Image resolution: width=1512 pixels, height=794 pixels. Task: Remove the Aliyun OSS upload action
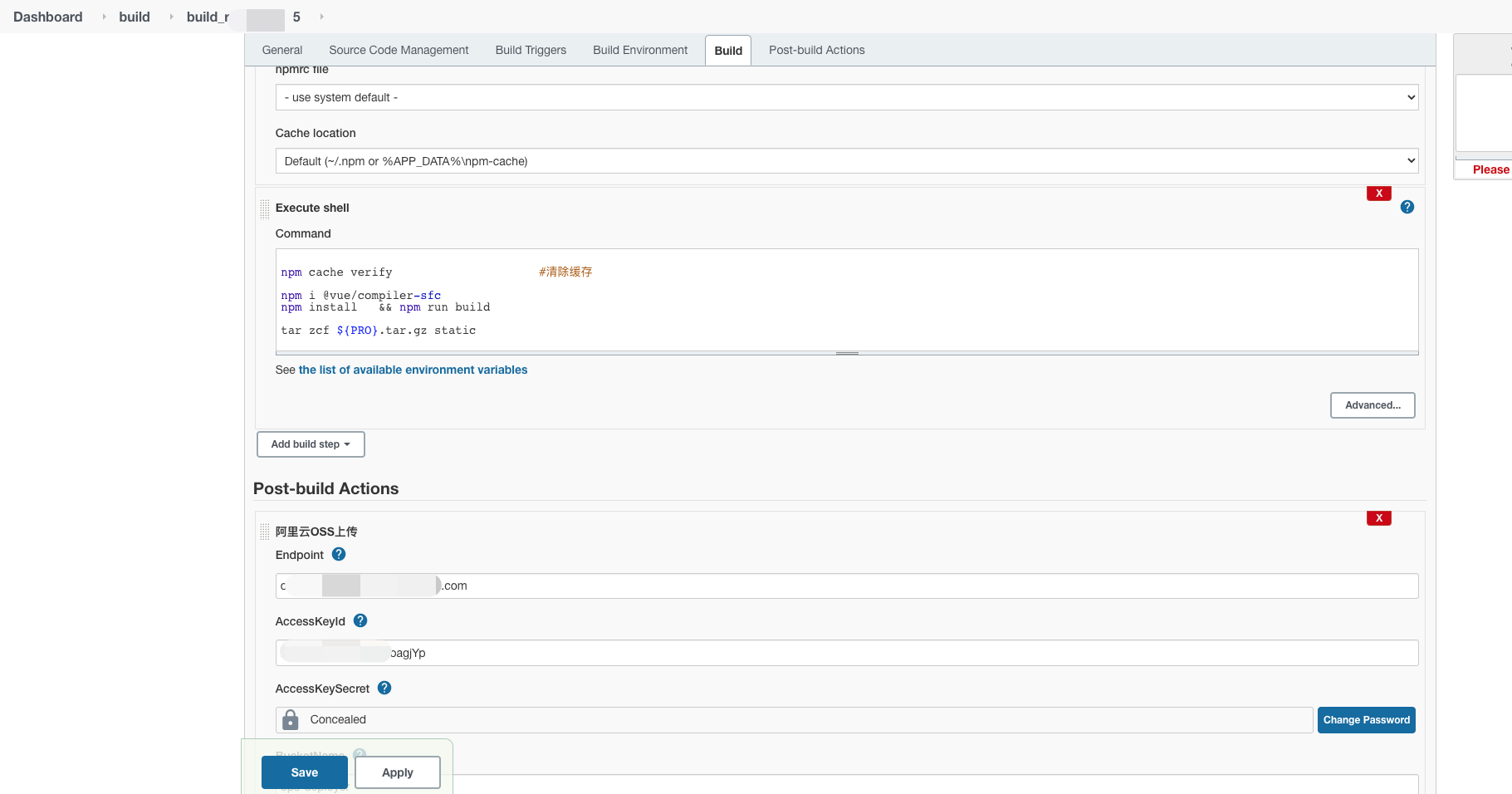coord(1378,518)
